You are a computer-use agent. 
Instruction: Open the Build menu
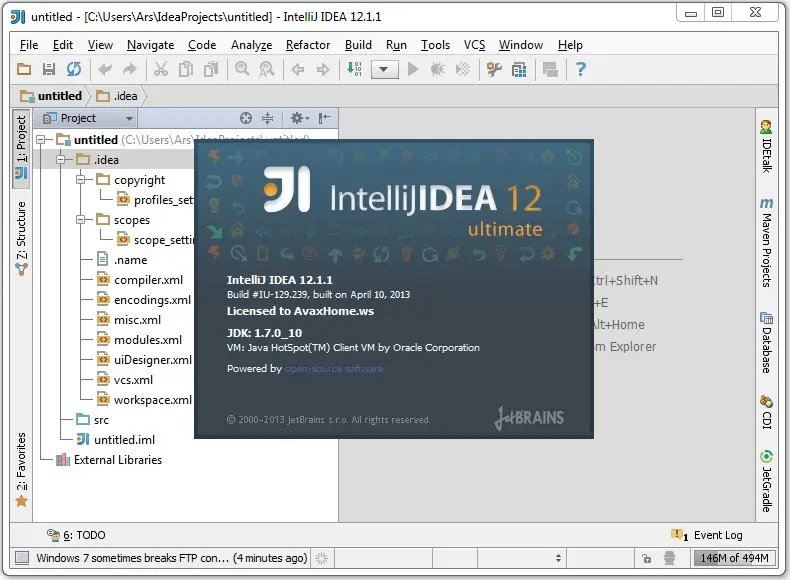358,45
